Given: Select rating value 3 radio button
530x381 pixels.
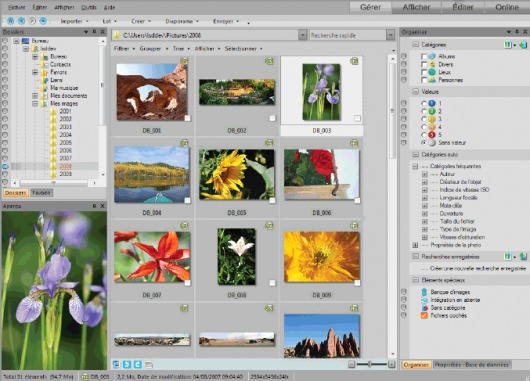Looking at the screenshot, I should 424,119.
